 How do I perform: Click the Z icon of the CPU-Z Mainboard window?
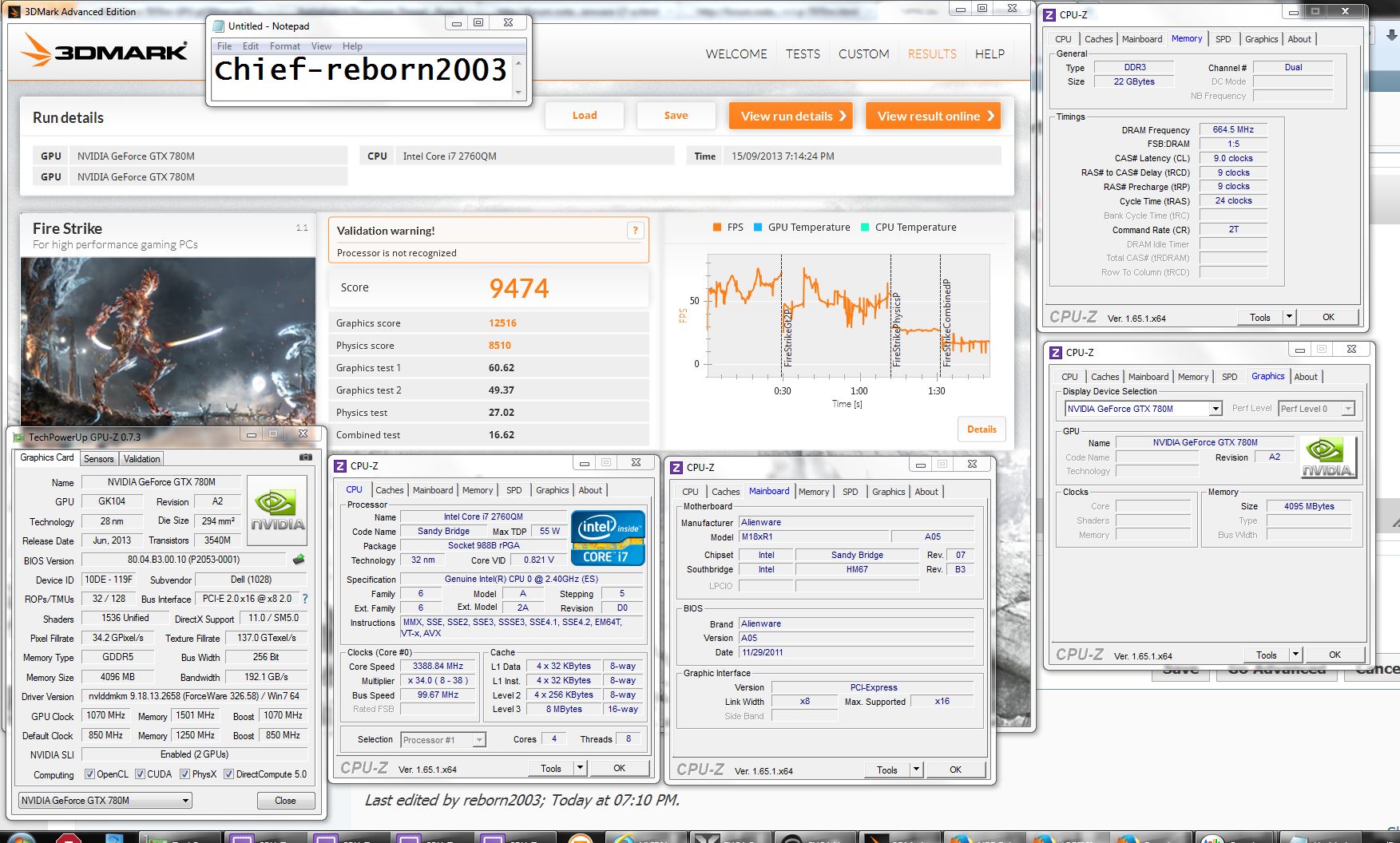(x=676, y=467)
